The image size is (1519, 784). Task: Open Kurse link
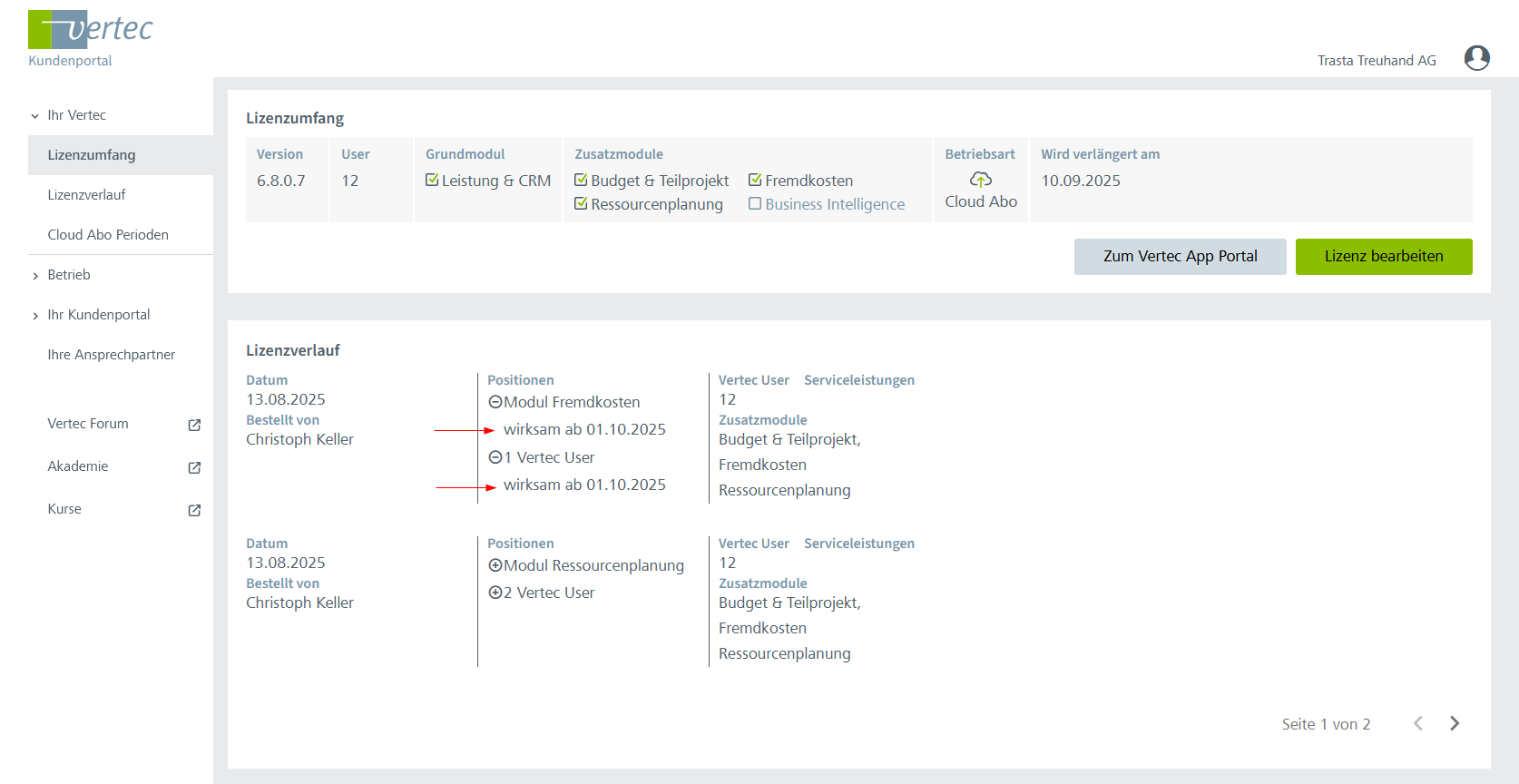pyautogui.click(x=64, y=509)
